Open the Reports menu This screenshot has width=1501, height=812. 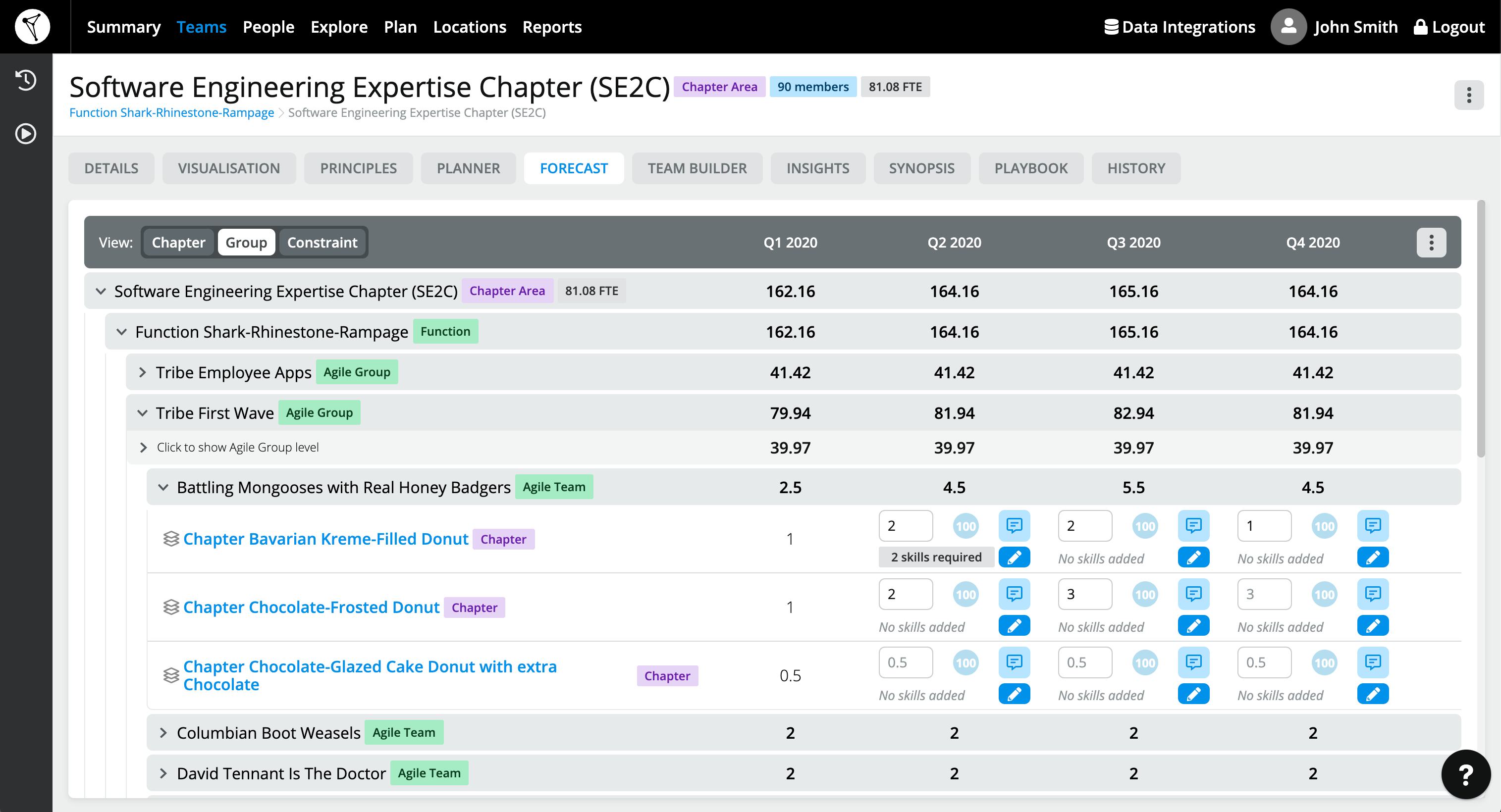[x=552, y=26]
